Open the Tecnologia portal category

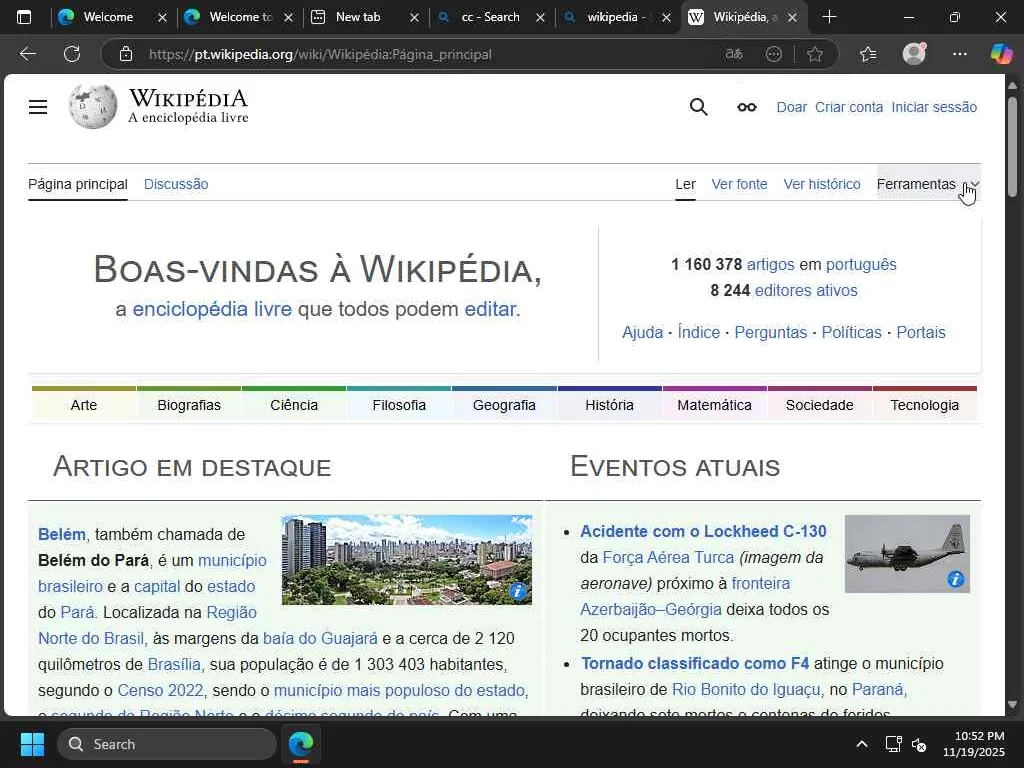click(925, 405)
